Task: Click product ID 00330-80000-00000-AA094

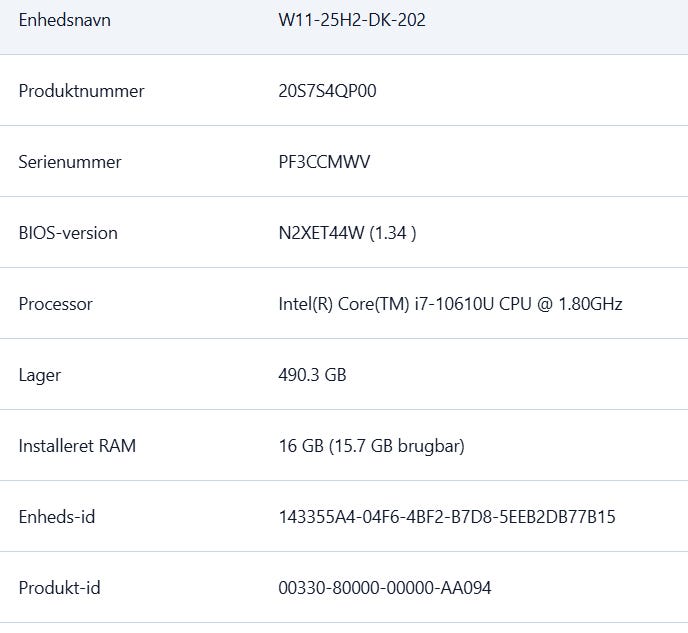Action: point(385,588)
